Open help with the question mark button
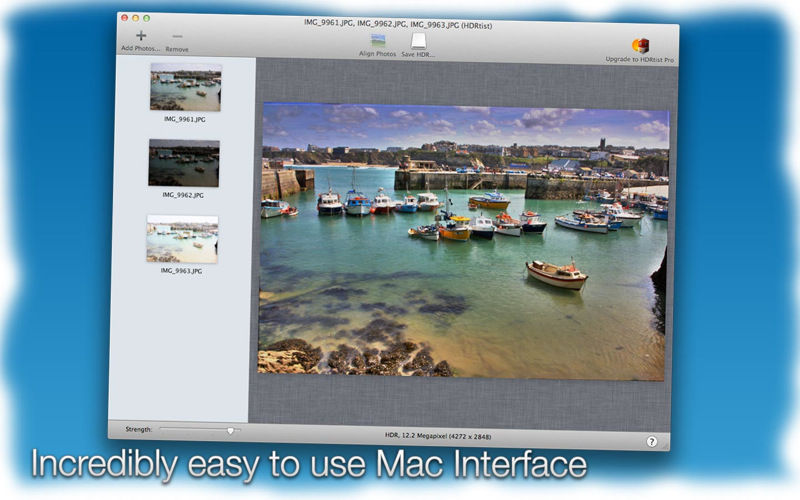The height and width of the screenshot is (500, 800). point(652,442)
